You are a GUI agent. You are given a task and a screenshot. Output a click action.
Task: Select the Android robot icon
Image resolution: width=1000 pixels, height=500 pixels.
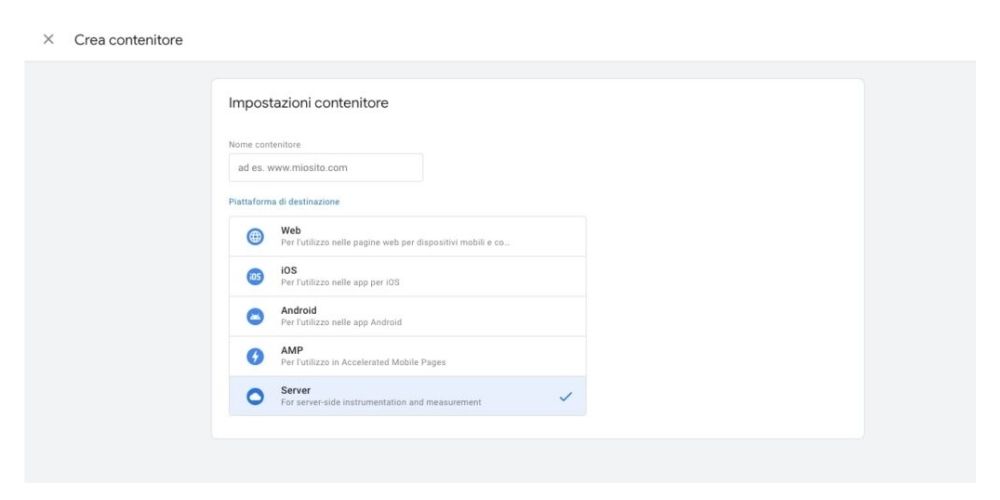click(x=255, y=316)
